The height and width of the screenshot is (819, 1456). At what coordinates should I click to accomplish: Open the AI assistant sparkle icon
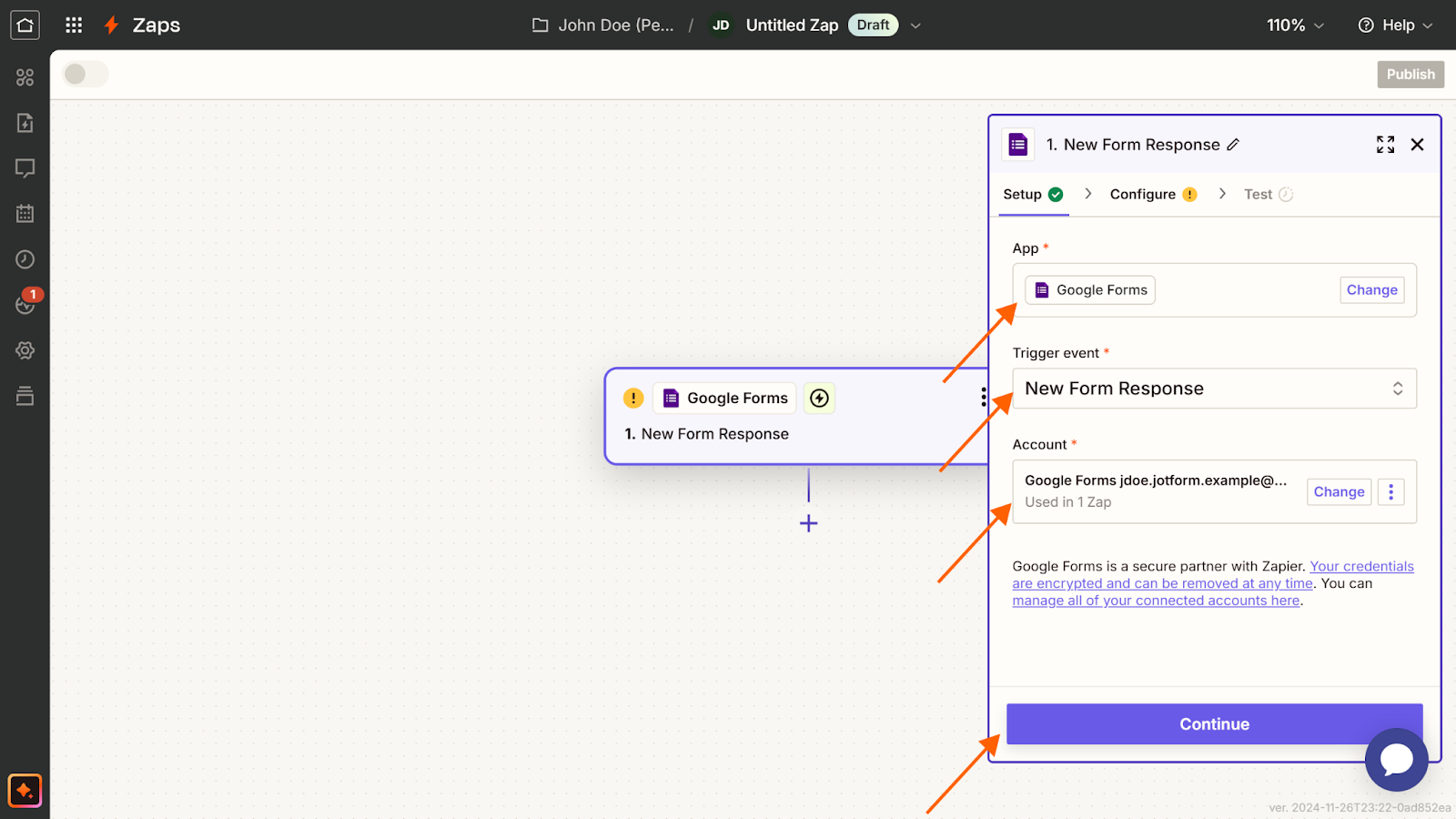[x=25, y=790]
